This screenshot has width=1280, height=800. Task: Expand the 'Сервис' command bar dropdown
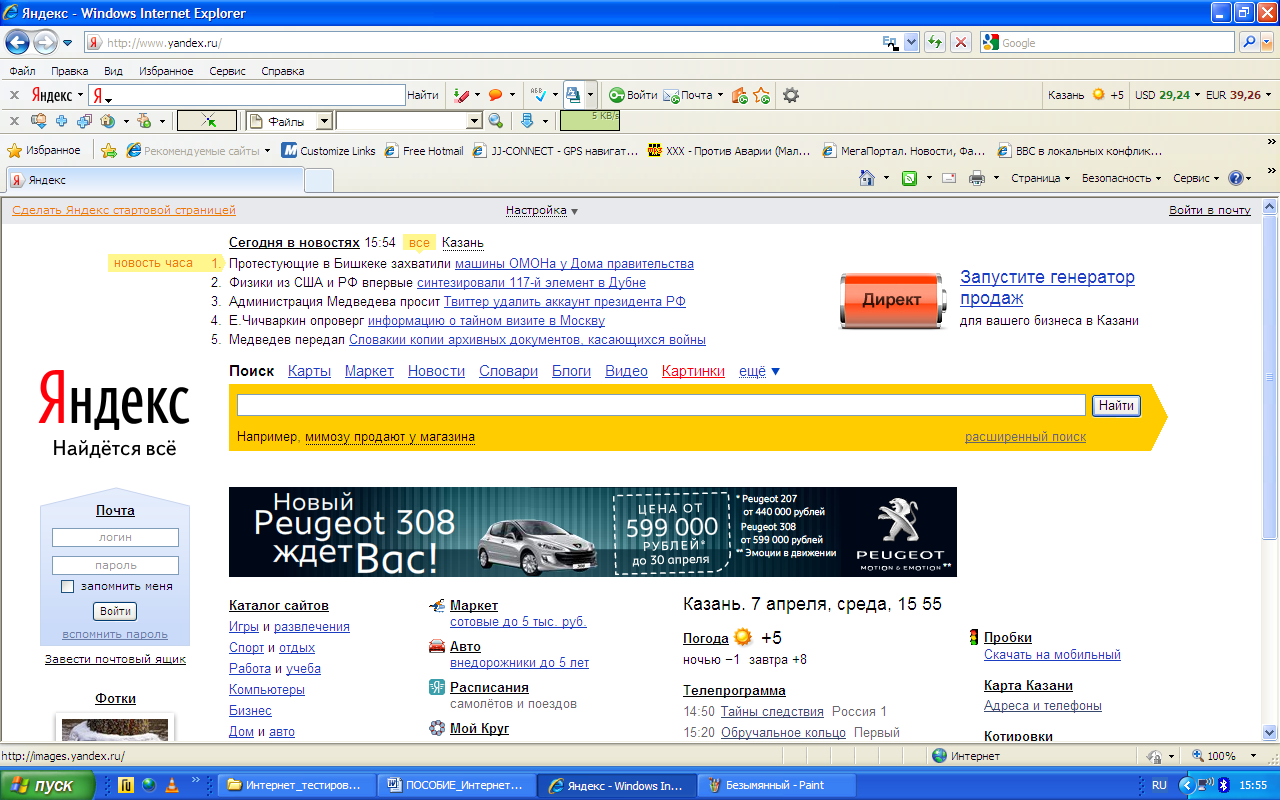1196,178
